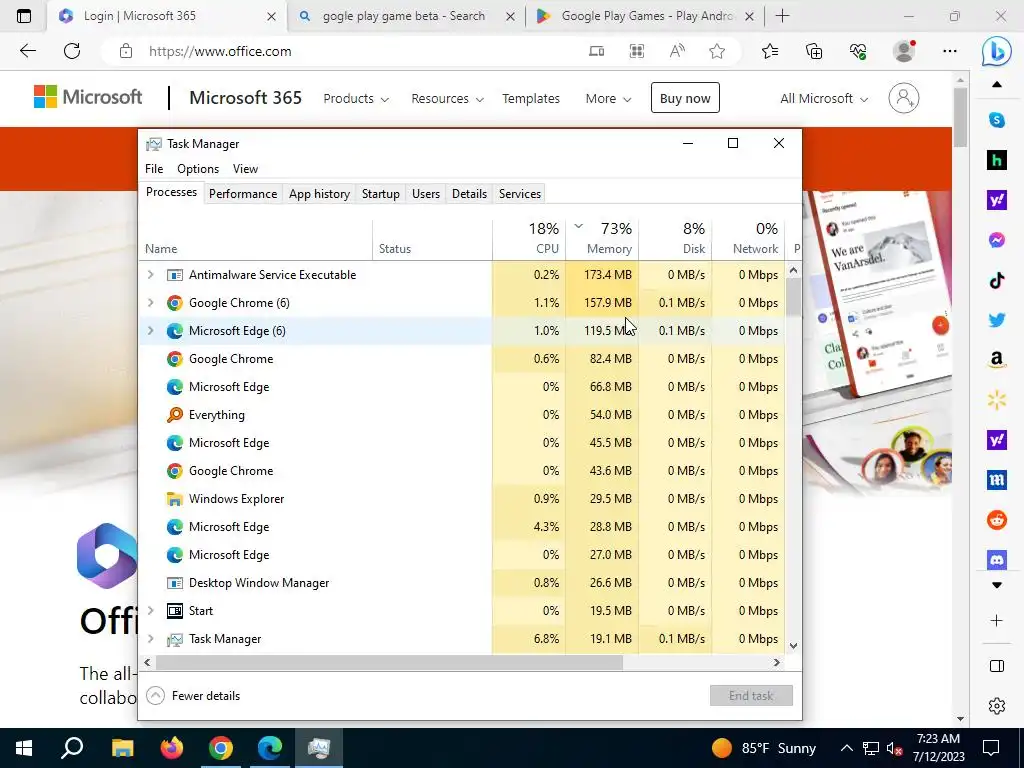Click the Buy now button
This screenshot has height=768, width=1024.
point(685,98)
